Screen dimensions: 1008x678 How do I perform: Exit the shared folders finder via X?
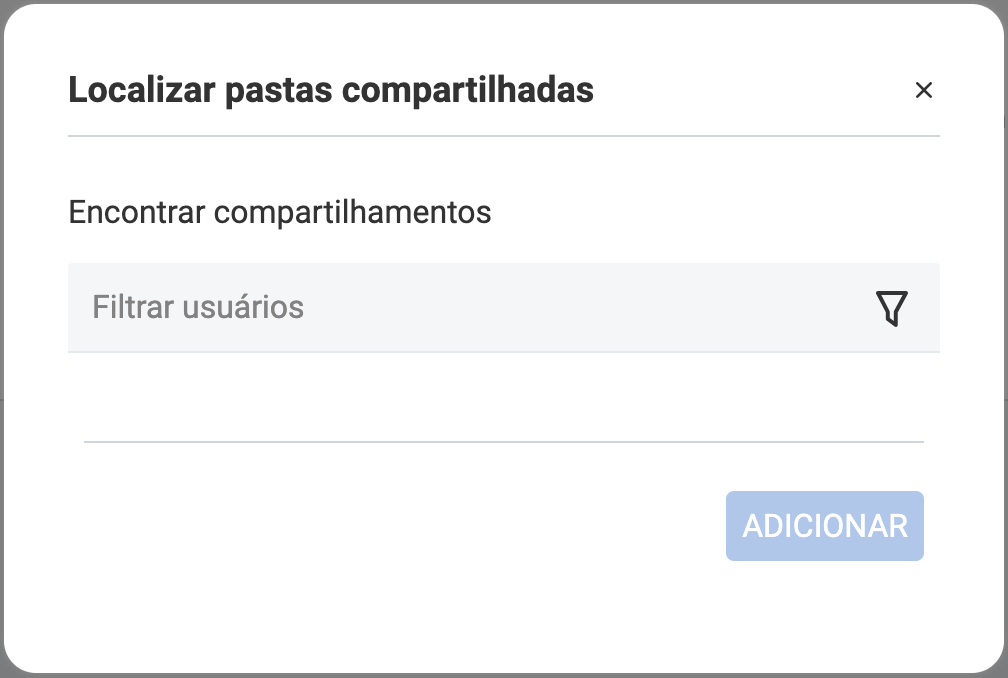tap(923, 91)
